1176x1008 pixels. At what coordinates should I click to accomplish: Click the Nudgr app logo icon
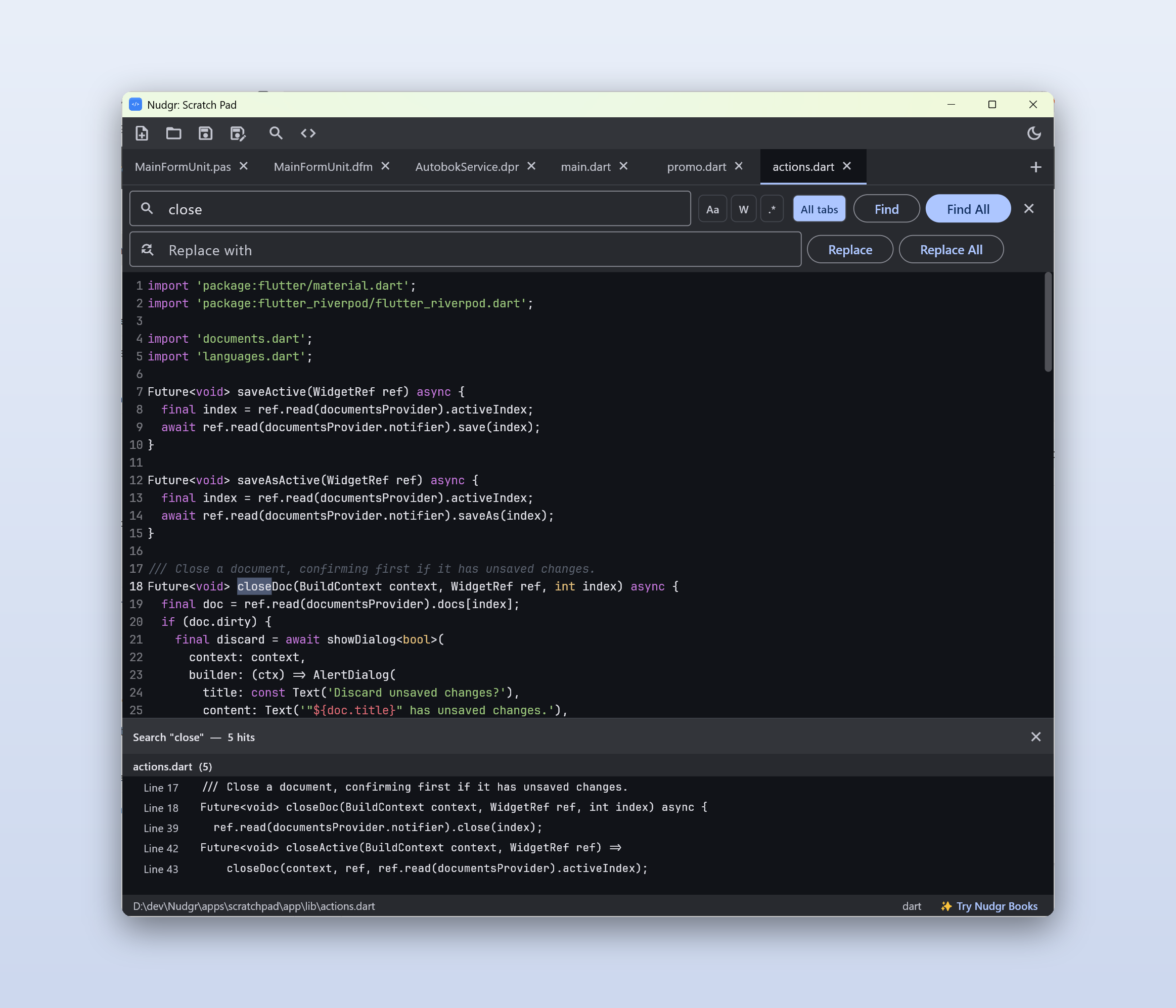click(x=135, y=105)
